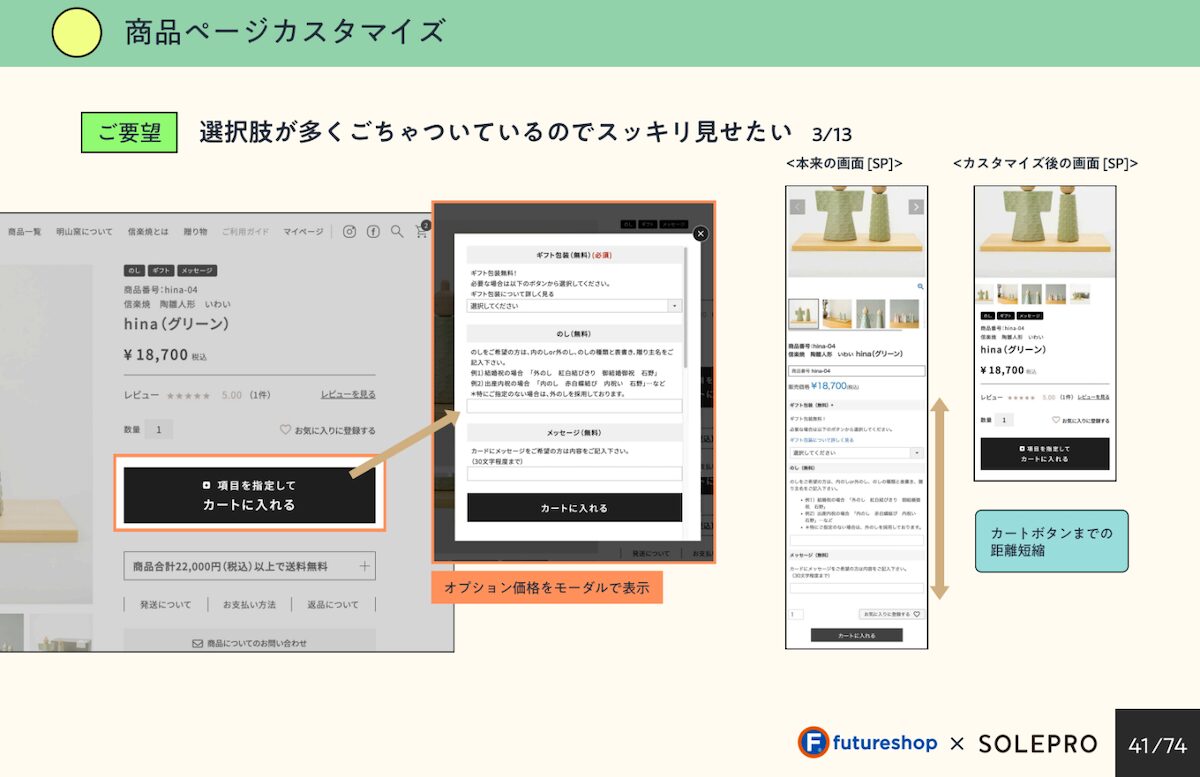Open the ギフト包装 選択してください dropdown in modal
This screenshot has height=777, width=1200.
[x=575, y=306]
